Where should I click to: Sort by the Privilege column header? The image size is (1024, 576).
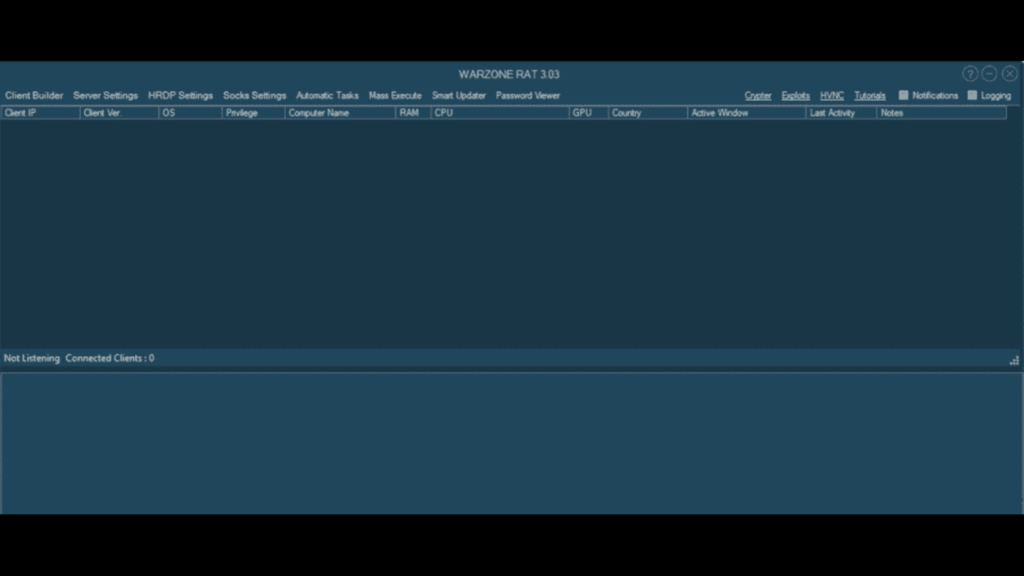pos(253,113)
